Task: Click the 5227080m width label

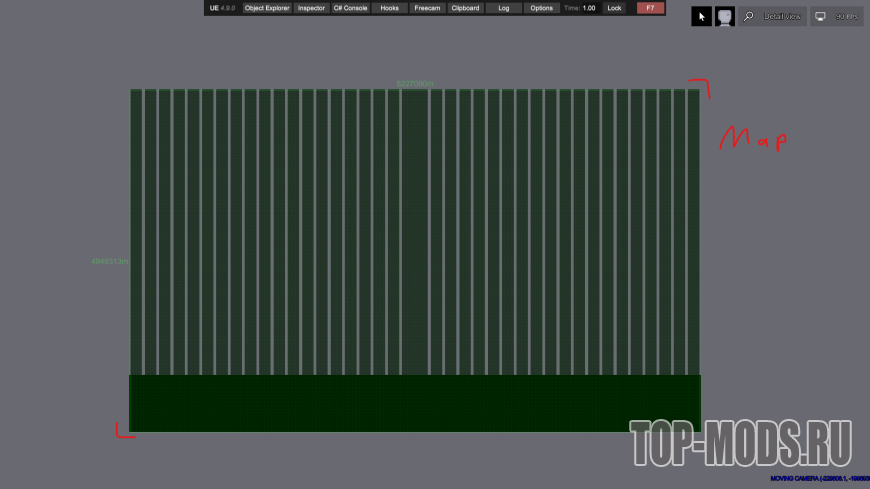Action: pos(415,84)
